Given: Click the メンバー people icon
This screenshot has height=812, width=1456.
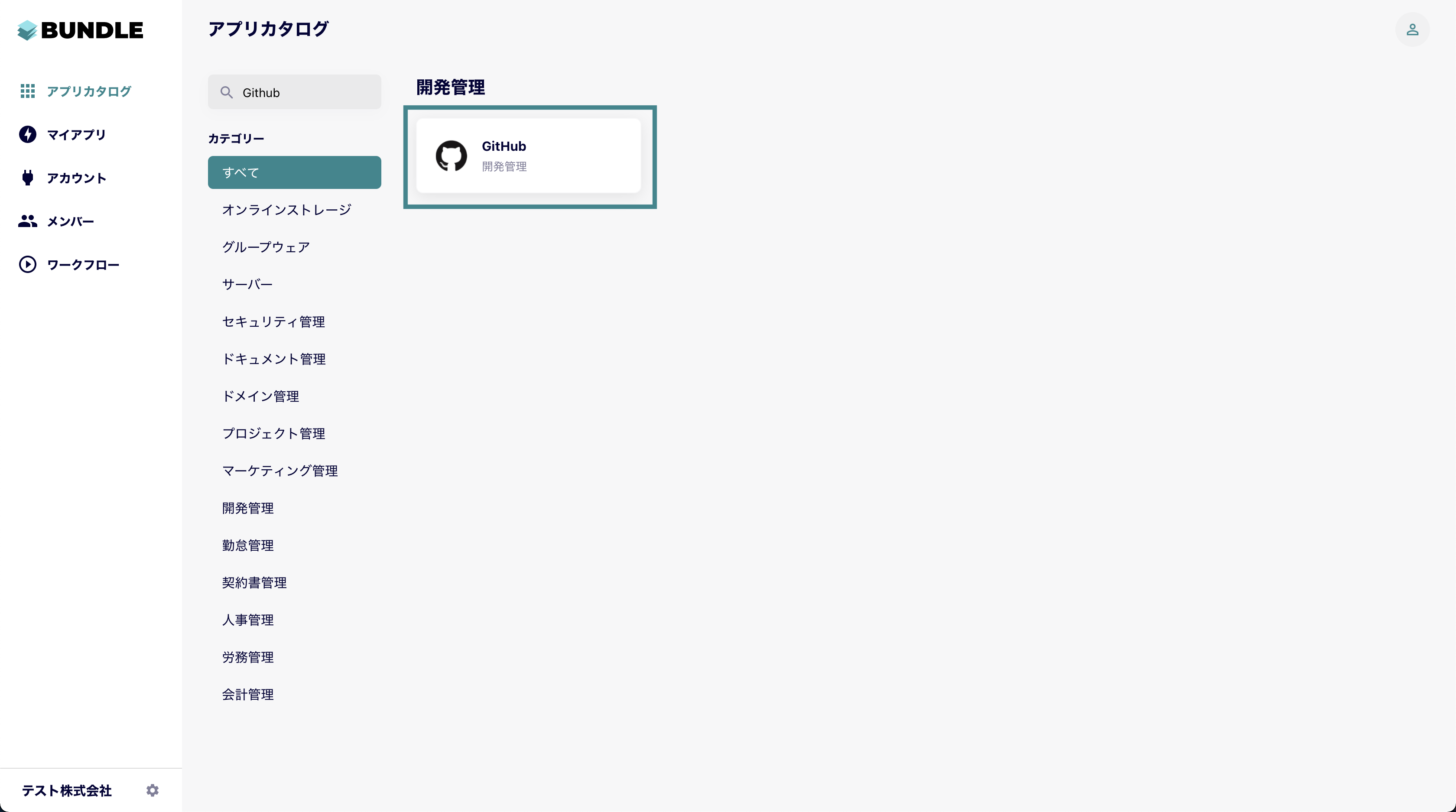Looking at the screenshot, I should [x=28, y=221].
